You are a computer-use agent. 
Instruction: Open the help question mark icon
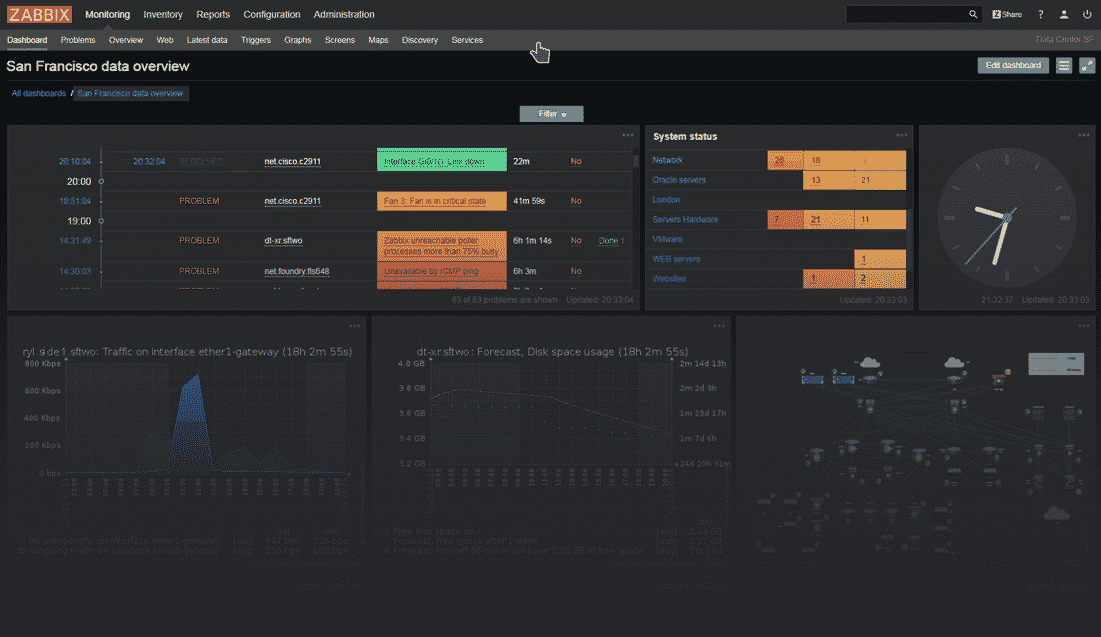[1041, 14]
